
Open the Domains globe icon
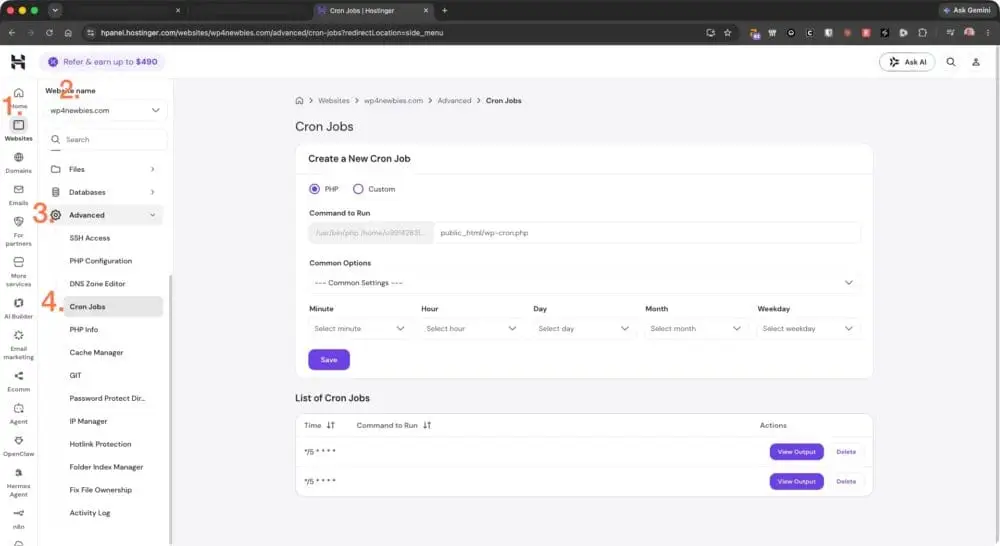pyautogui.click(x=18, y=158)
